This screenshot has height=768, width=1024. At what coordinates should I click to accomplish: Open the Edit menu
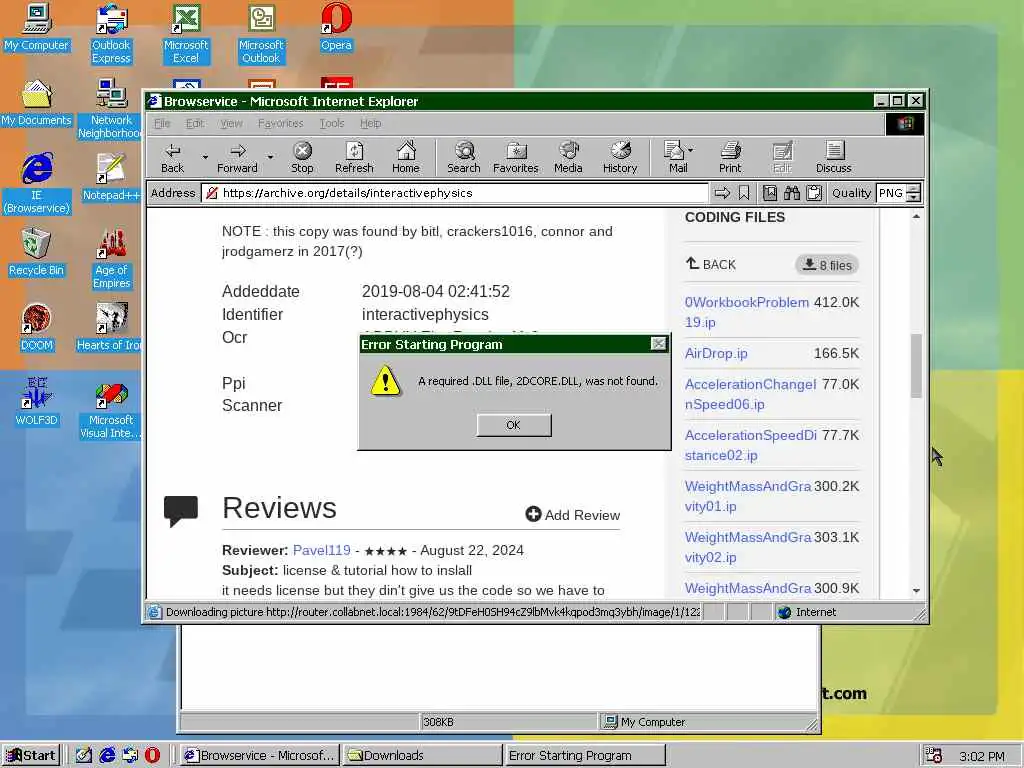[x=195, y=123]
